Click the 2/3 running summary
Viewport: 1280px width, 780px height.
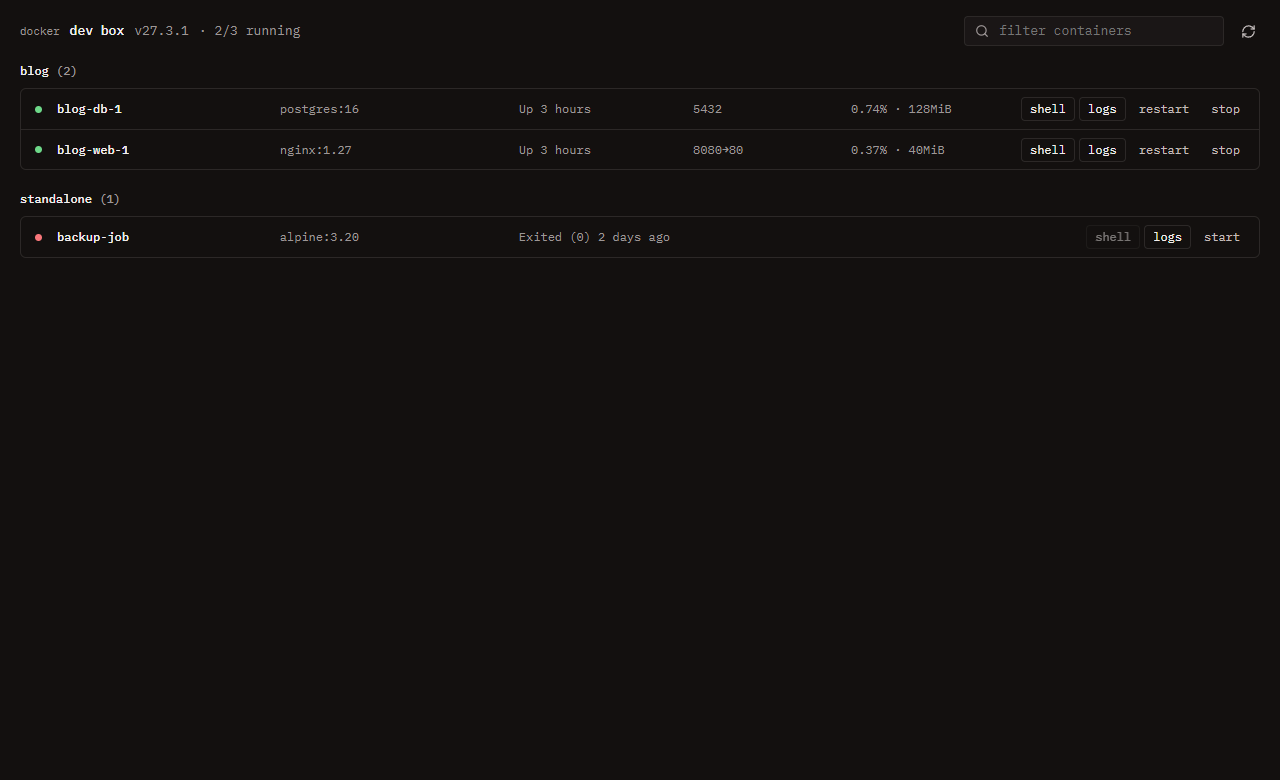tap(257, 31)
